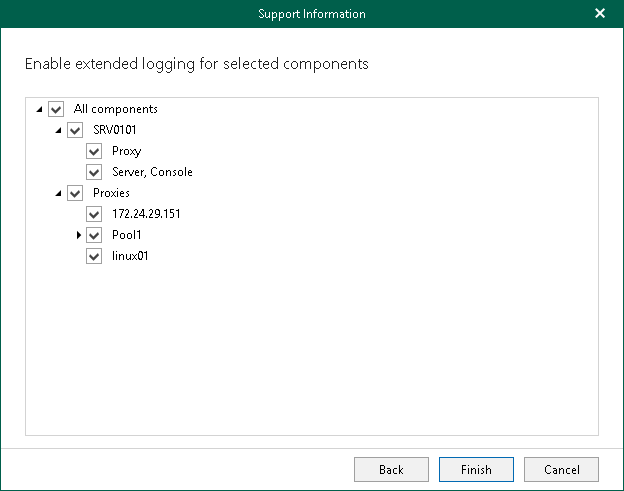Select the linux01 tree item label
624x491 pixels.
pyautogui.click(x=130, y=256)
